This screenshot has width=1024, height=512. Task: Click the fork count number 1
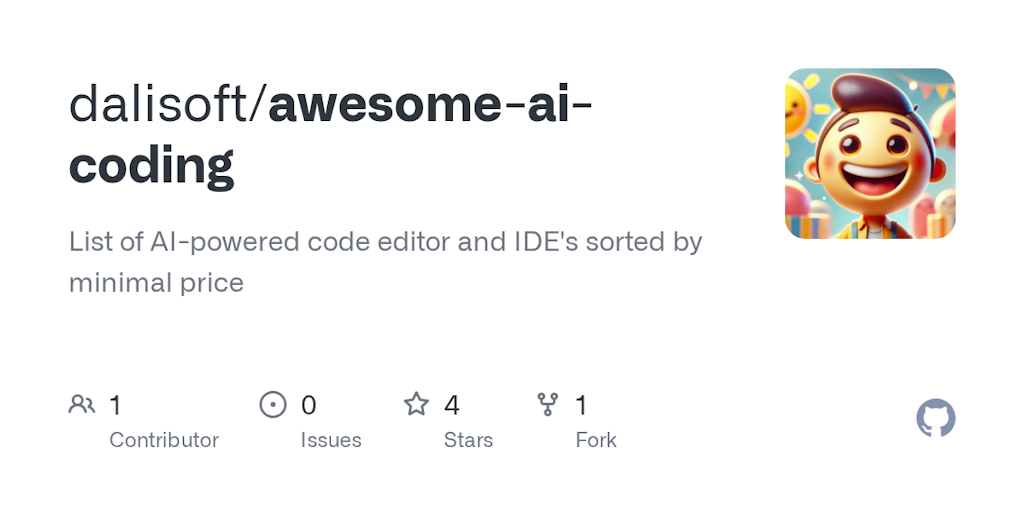(x=581, y=406)
